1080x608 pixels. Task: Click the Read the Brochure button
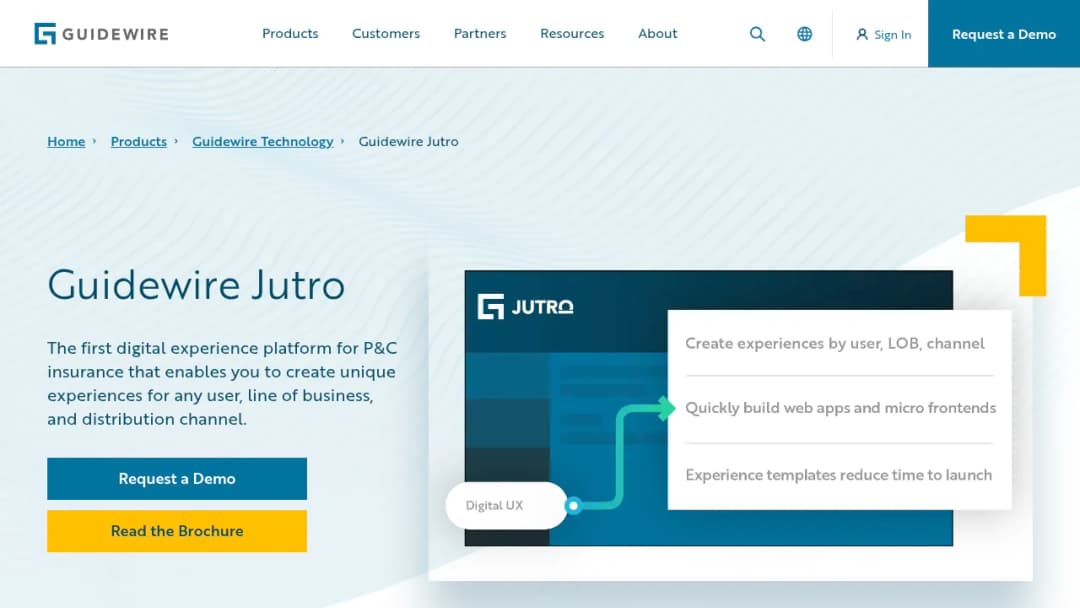177,531
